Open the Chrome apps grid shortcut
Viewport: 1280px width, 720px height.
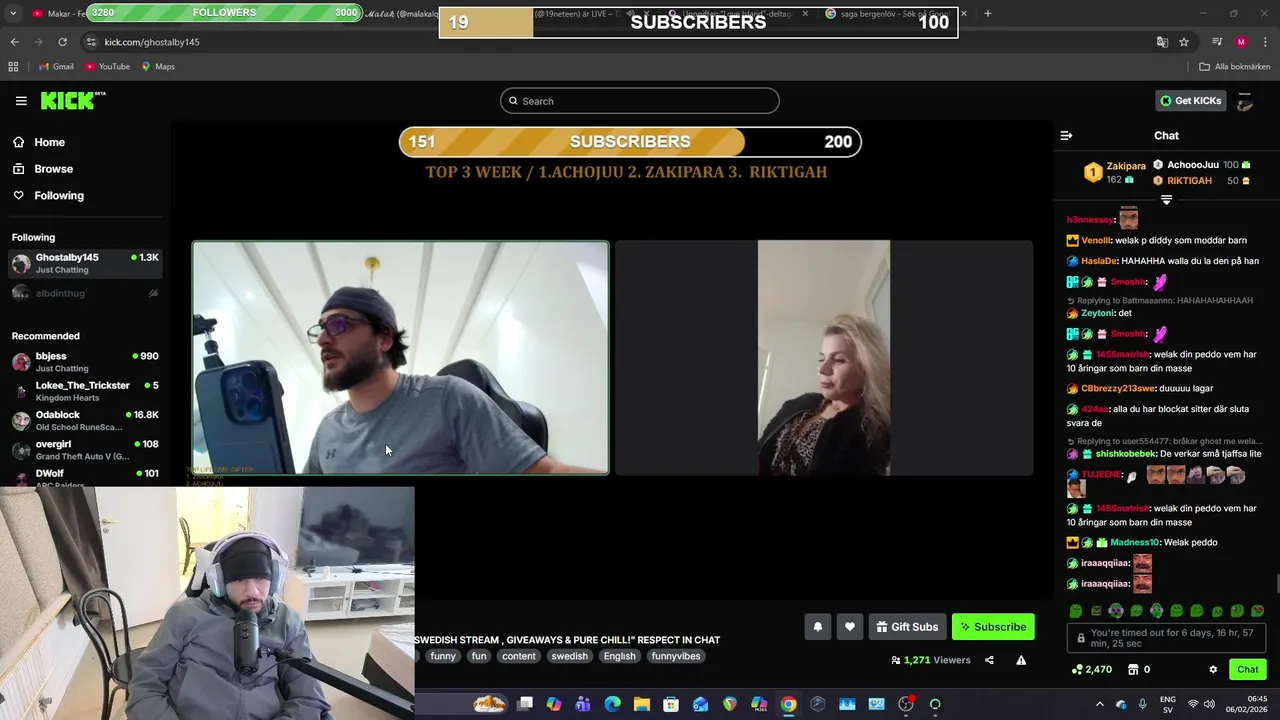(13, 67)
